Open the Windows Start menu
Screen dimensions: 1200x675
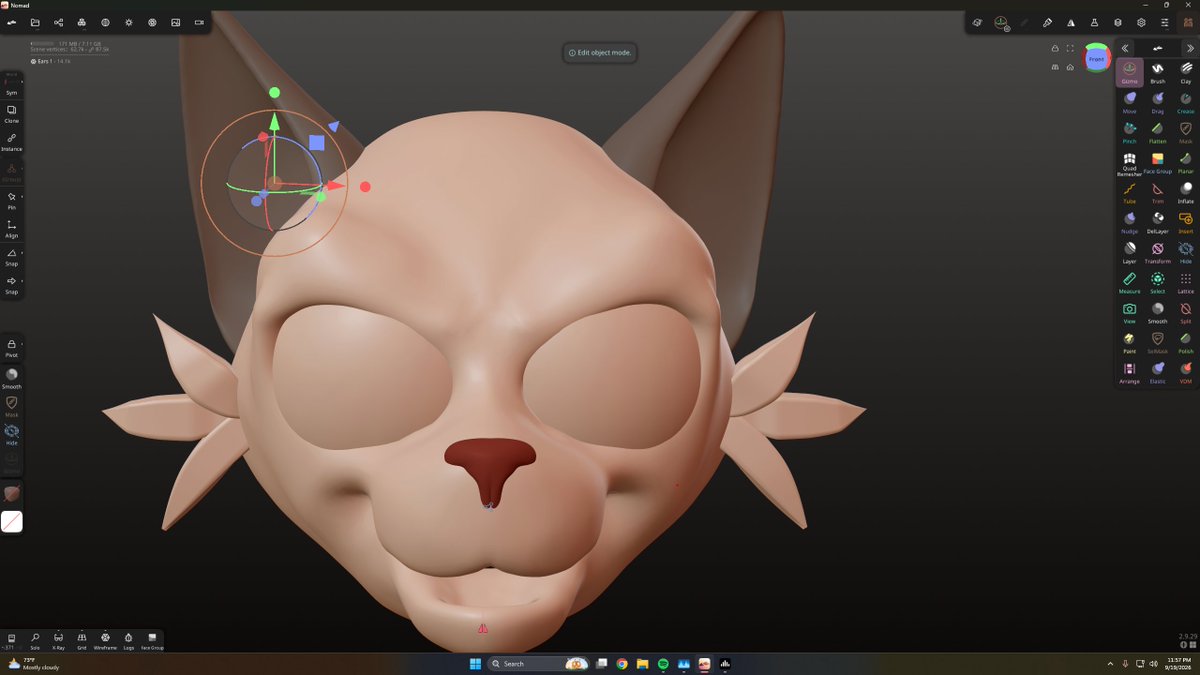tap(475, 663)
